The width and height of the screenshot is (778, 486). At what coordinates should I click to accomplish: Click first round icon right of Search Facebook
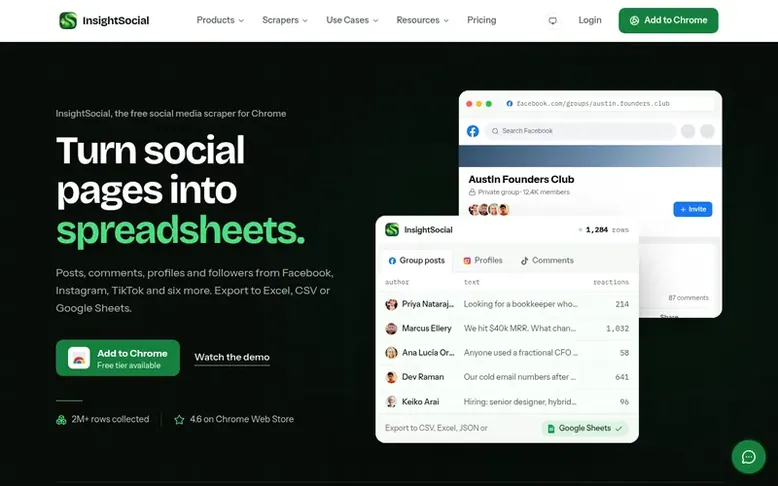pyautogui.click(x=688, y=131)
